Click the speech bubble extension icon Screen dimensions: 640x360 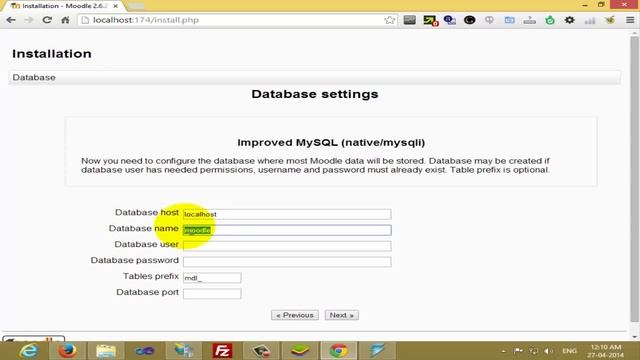coord(489,20)
